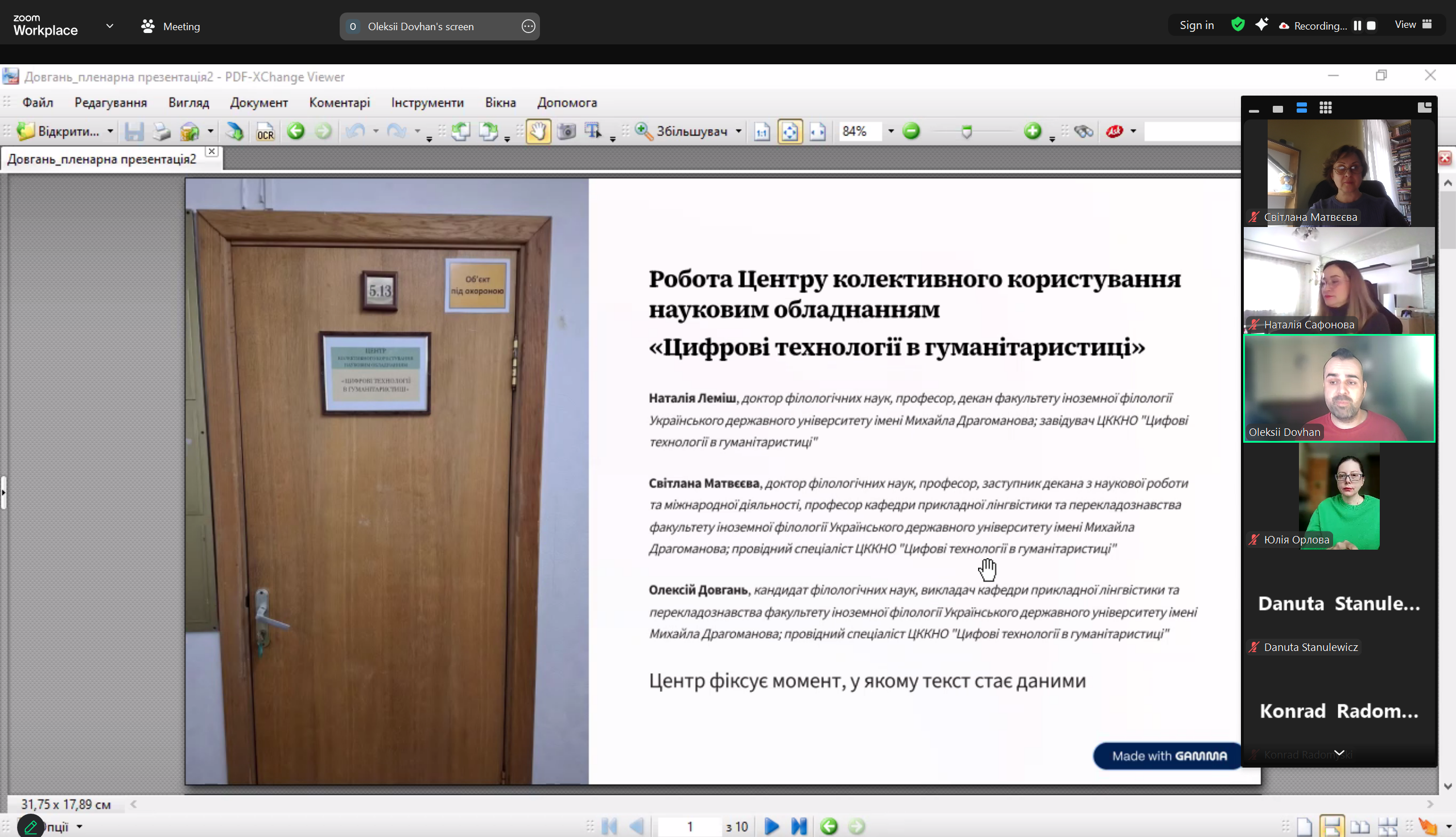The width and height of the screenshot is (1456, 837).
Task: Click the page number input field
Action: click(x=689, y=827)
